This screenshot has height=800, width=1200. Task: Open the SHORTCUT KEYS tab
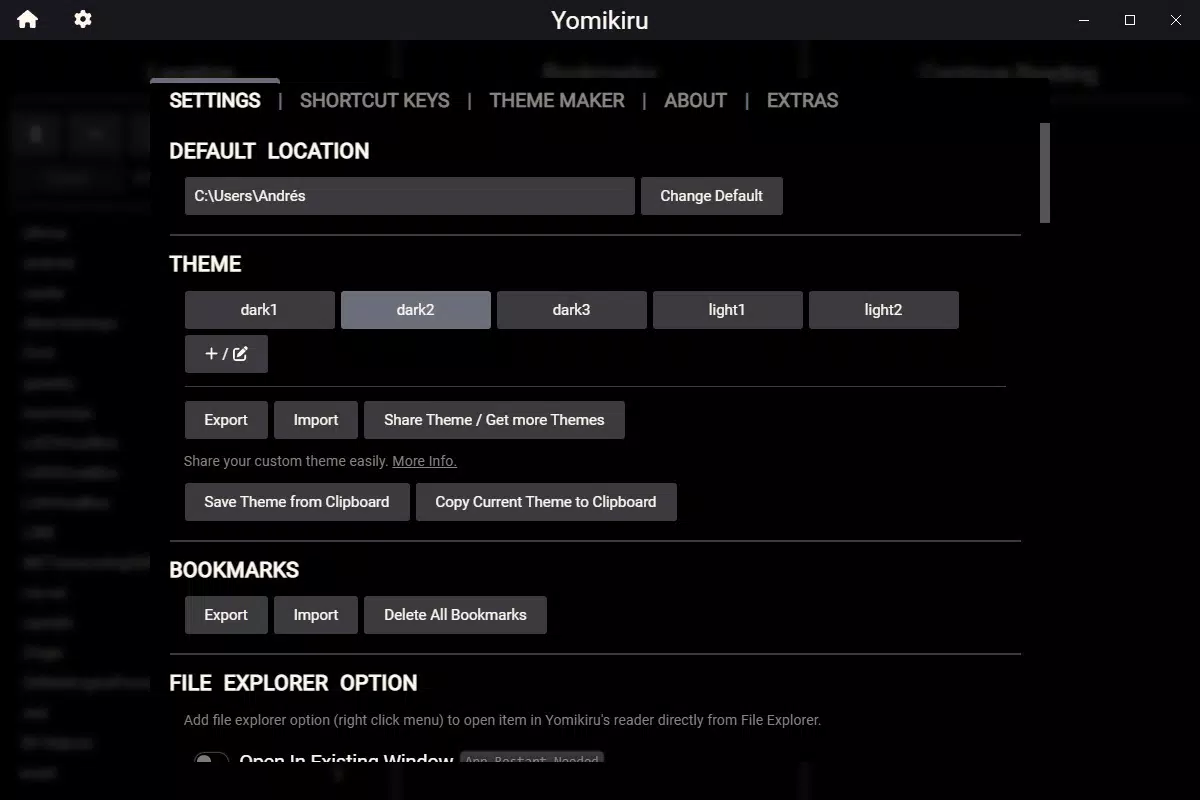tap(375, 100)
